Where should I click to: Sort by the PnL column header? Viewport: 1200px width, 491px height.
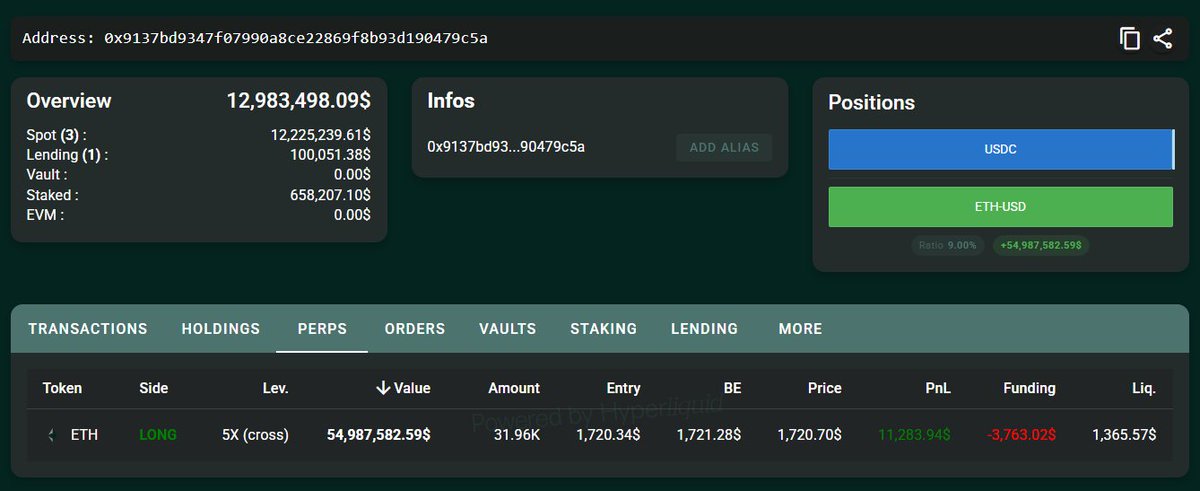pyautogui.click(x=938, y=388)
